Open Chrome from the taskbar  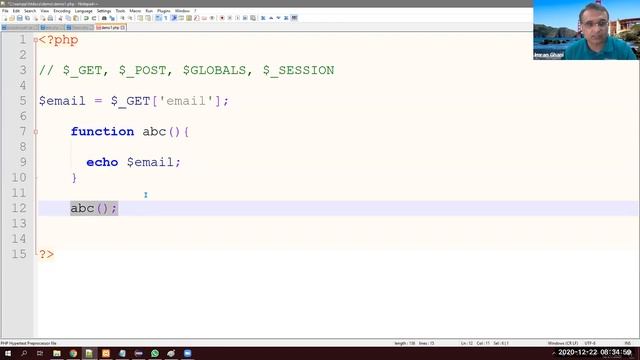(x=73, y=353)
